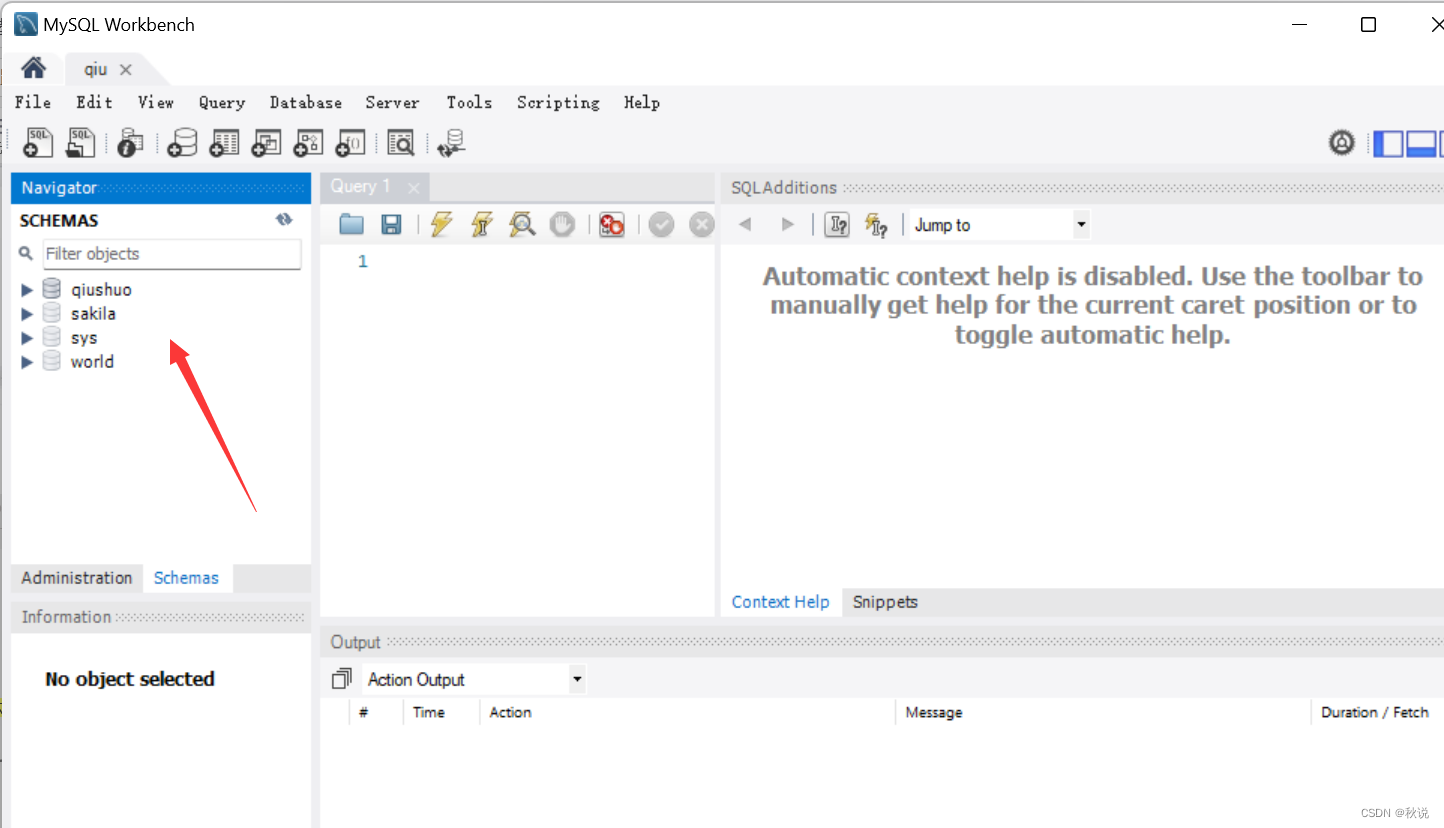Stop the running query hand icon
The image size is (1444, 828).
click(562, 224)
